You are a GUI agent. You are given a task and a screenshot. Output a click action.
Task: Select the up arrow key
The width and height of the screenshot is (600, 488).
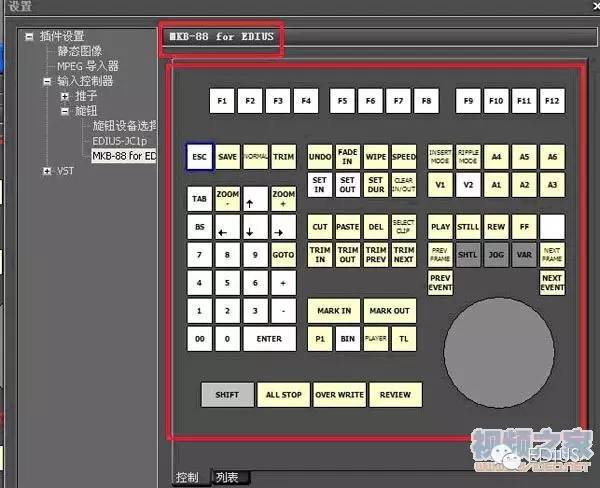coord(256,199)
